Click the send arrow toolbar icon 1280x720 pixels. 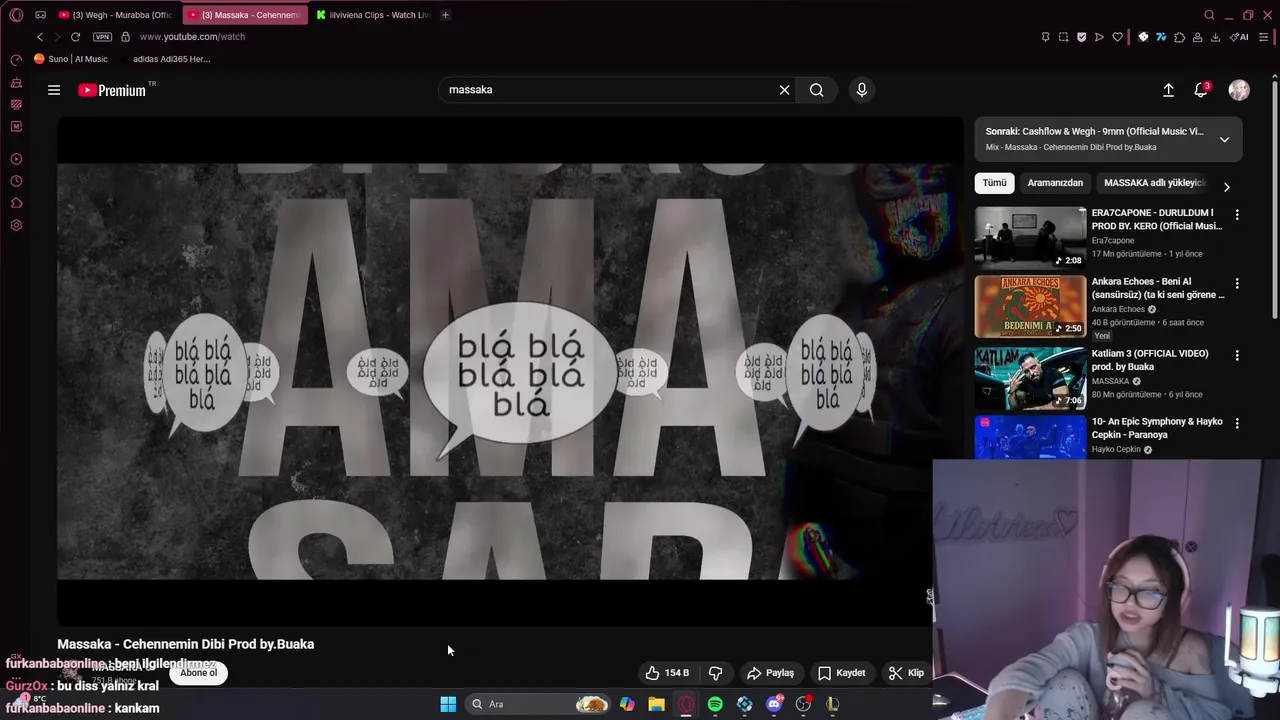1099,37
